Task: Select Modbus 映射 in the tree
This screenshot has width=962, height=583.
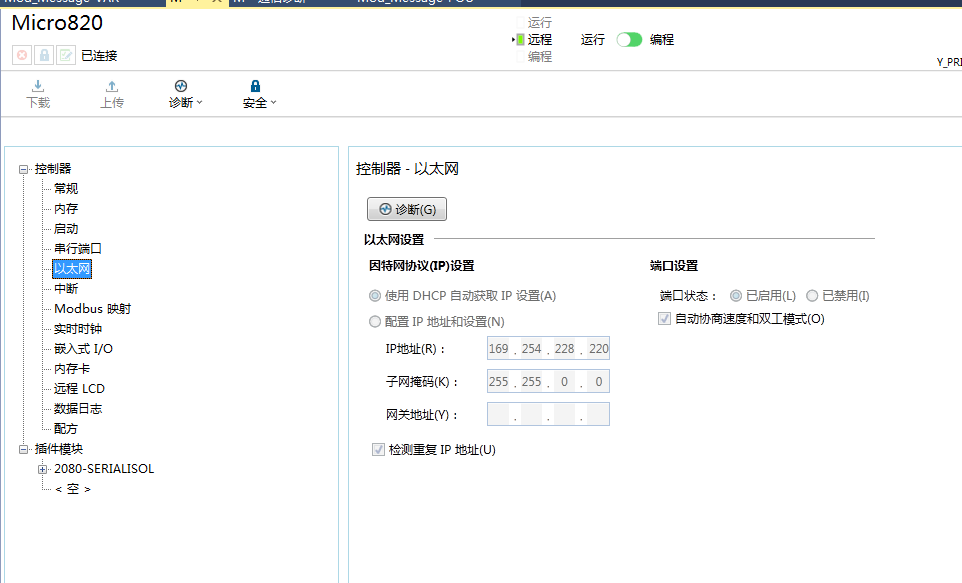Action: point(92,309)
